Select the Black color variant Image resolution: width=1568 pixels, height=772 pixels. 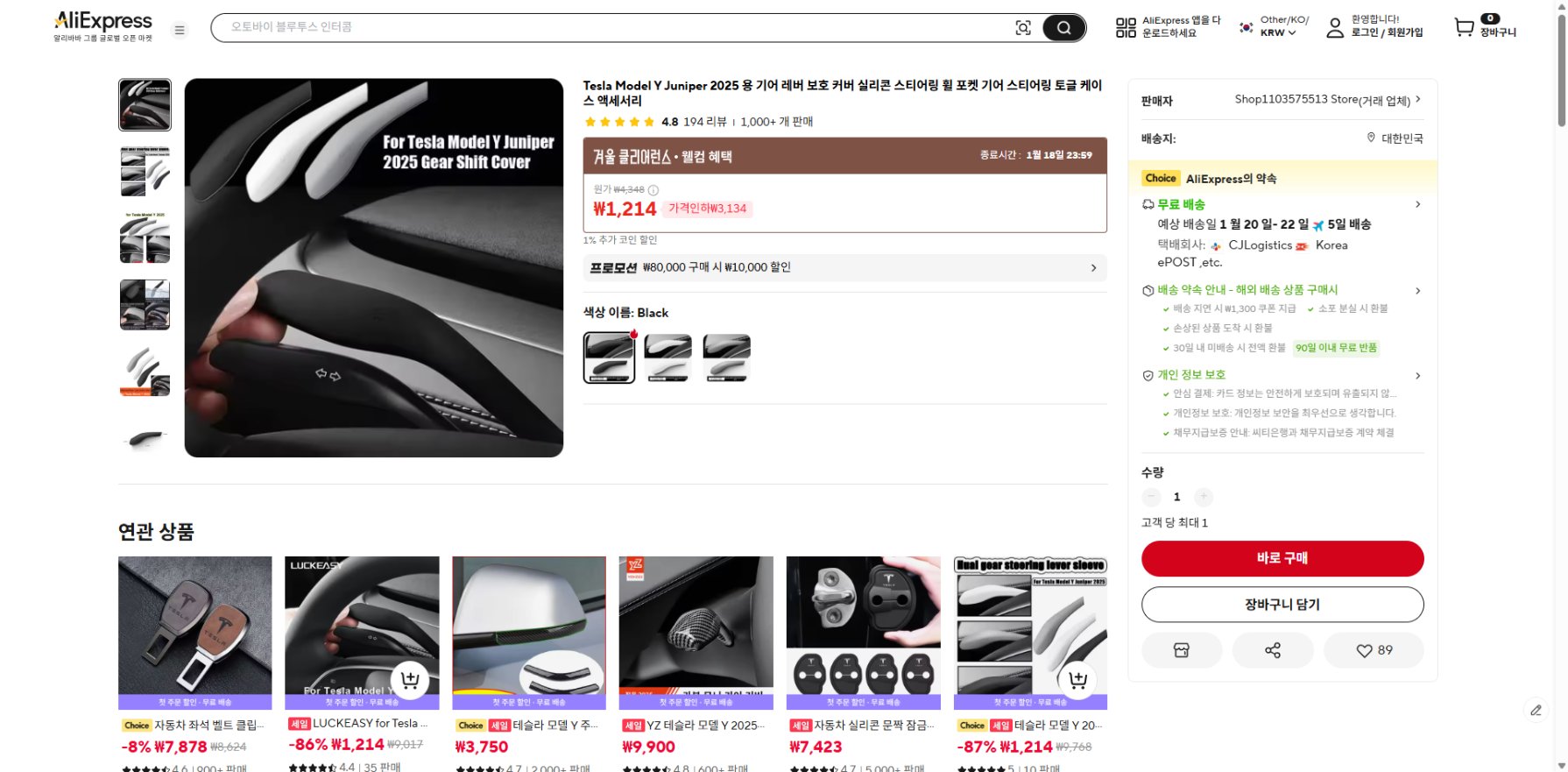(609, 358)
